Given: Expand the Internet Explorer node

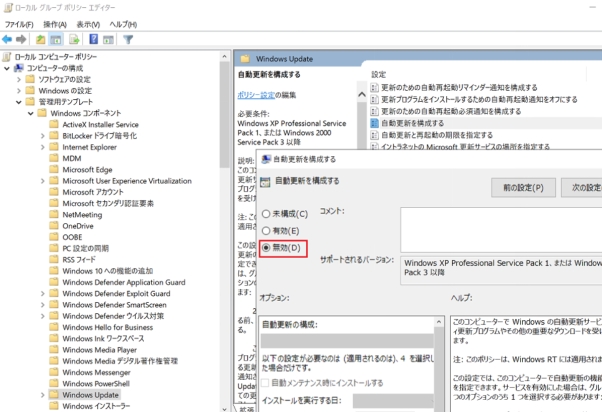Looking at the screenshot, I should 43,147.
